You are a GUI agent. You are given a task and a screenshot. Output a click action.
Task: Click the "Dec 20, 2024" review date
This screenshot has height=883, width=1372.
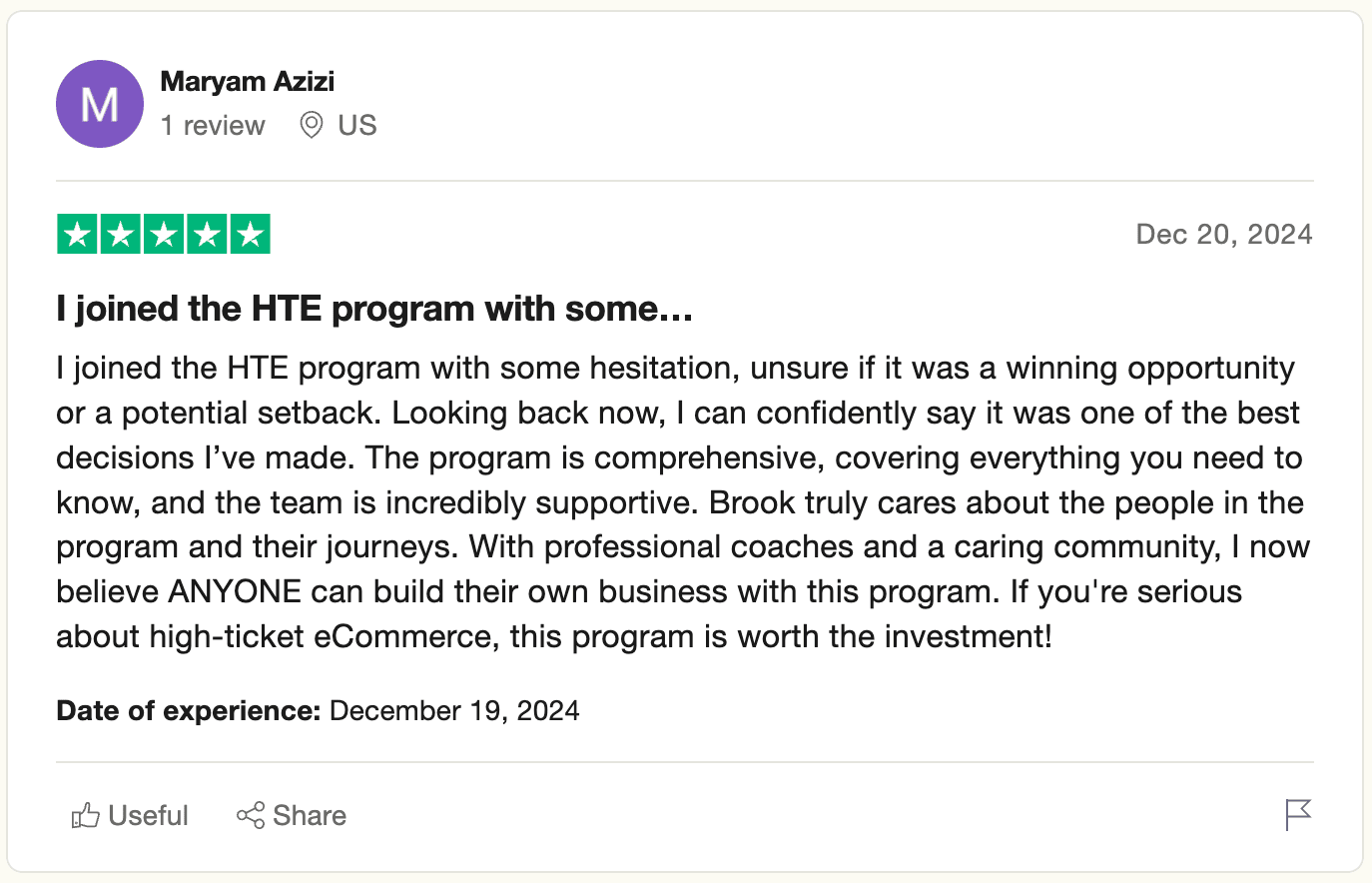(x=1223, y=234)
